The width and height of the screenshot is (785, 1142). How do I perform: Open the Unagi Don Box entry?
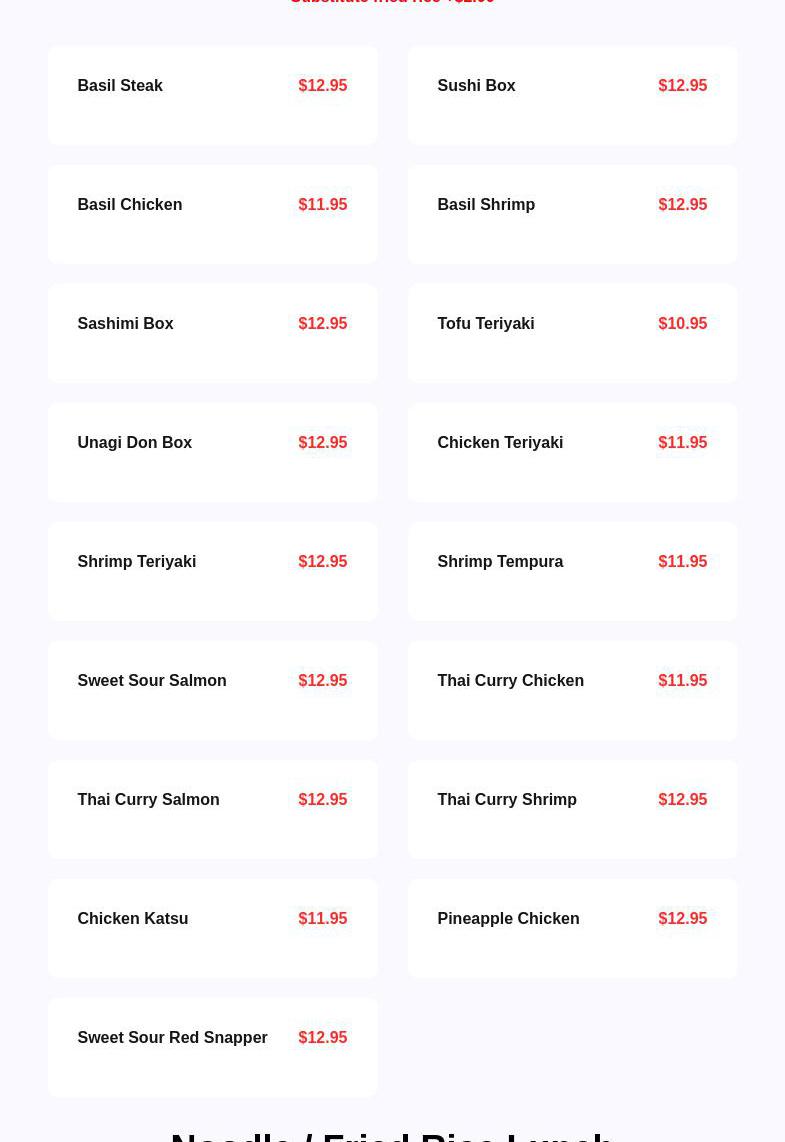point(213,452)
